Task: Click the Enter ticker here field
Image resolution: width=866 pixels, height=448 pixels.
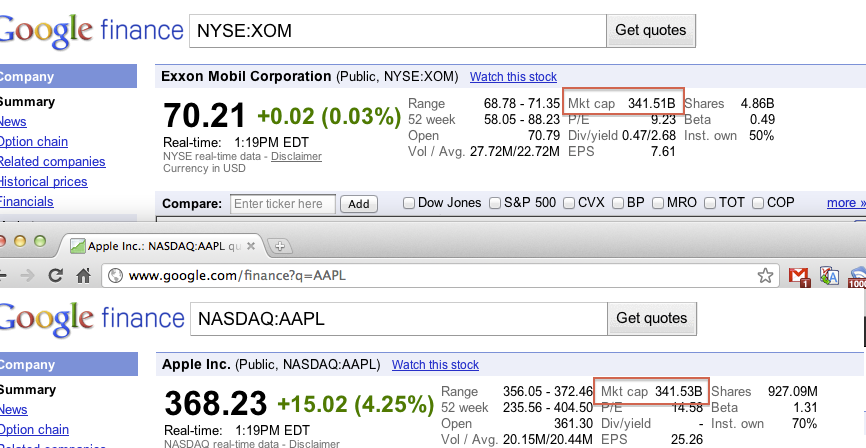Action: [x=283, y=204]
